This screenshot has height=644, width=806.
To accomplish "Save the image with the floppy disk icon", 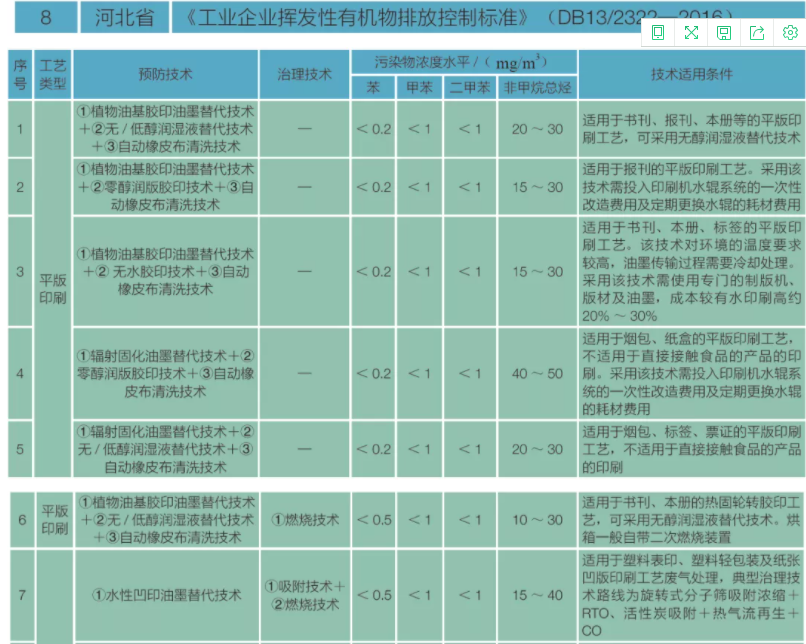I will (724, 33).
